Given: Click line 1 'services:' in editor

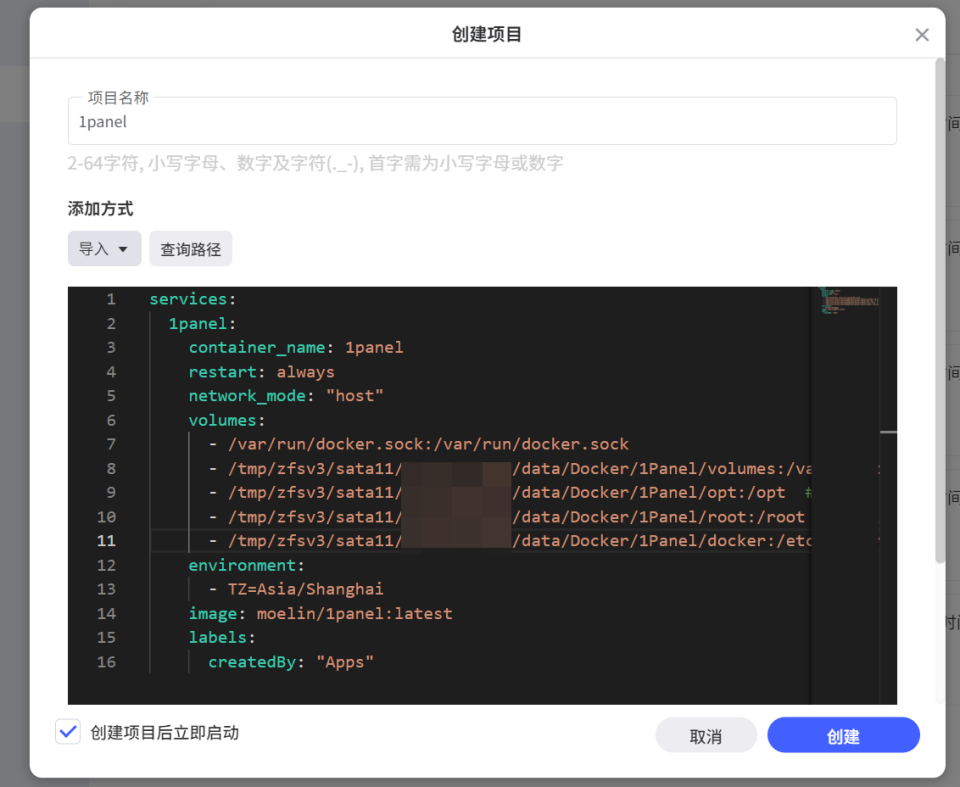Looking at the screenshot, I should click(193, 299).
